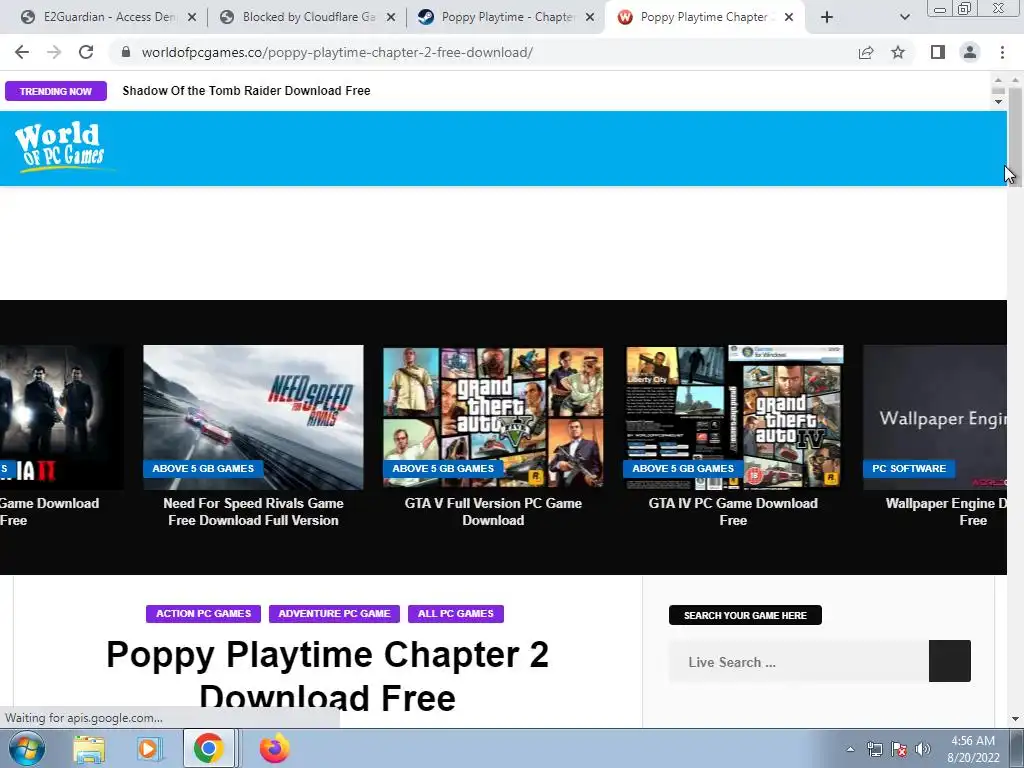Open Chrome three-dot menu
Screen dimensions: 1024x768
click(x=1002, y=52)
